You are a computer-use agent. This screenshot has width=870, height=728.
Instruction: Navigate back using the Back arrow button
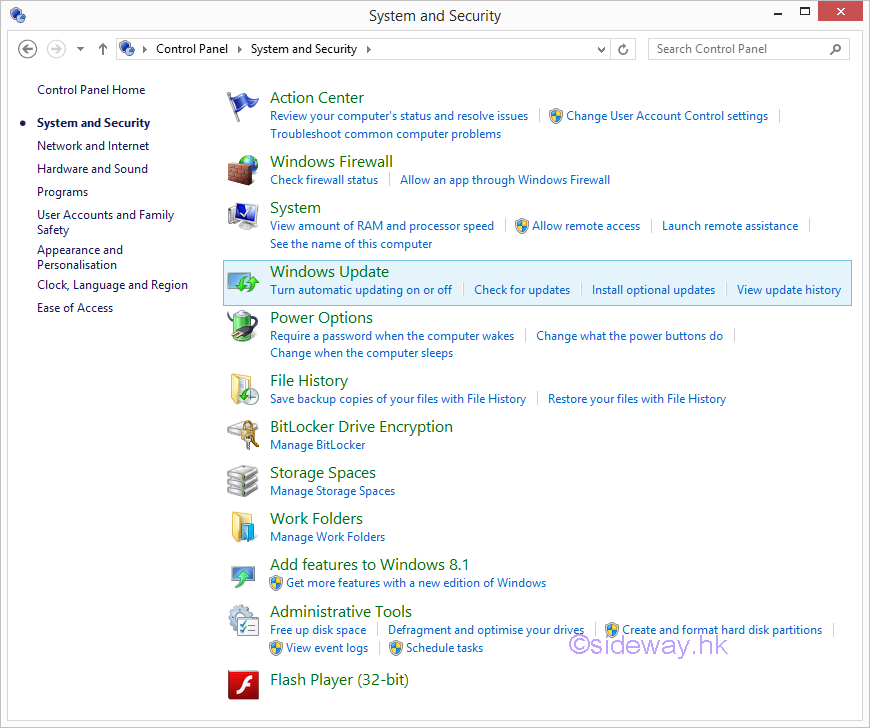click(x=28, y=49)
